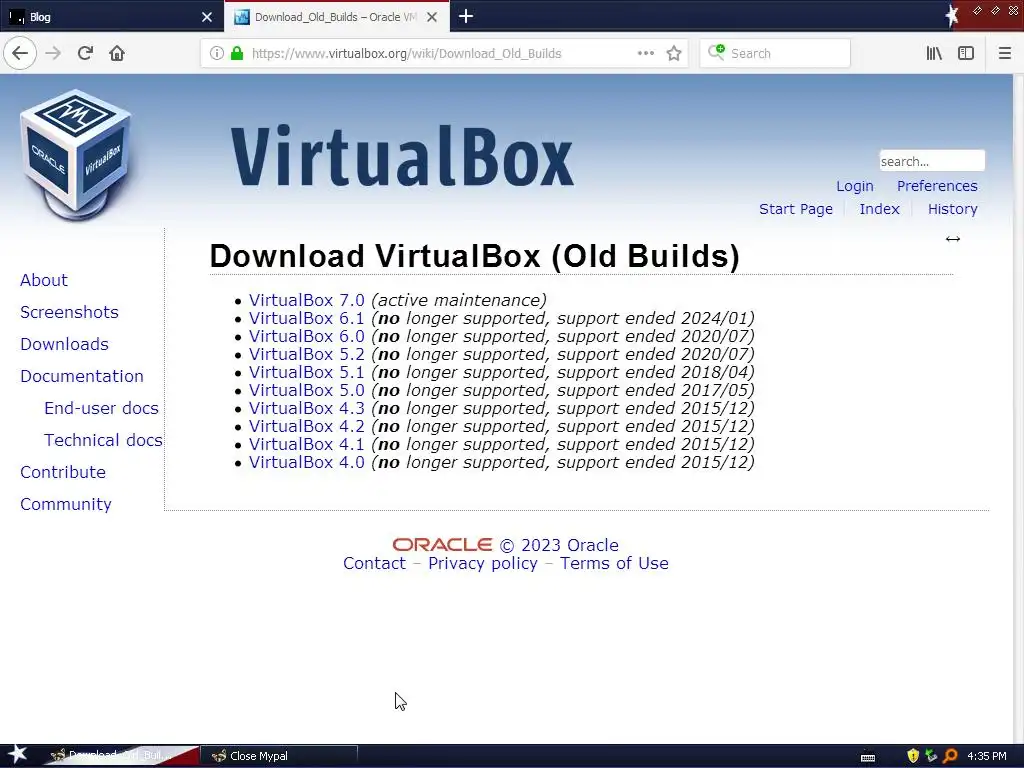
Task: Open VirtualBox 6.1 builds
Action: pyautogui.click(x=306, y=318)
